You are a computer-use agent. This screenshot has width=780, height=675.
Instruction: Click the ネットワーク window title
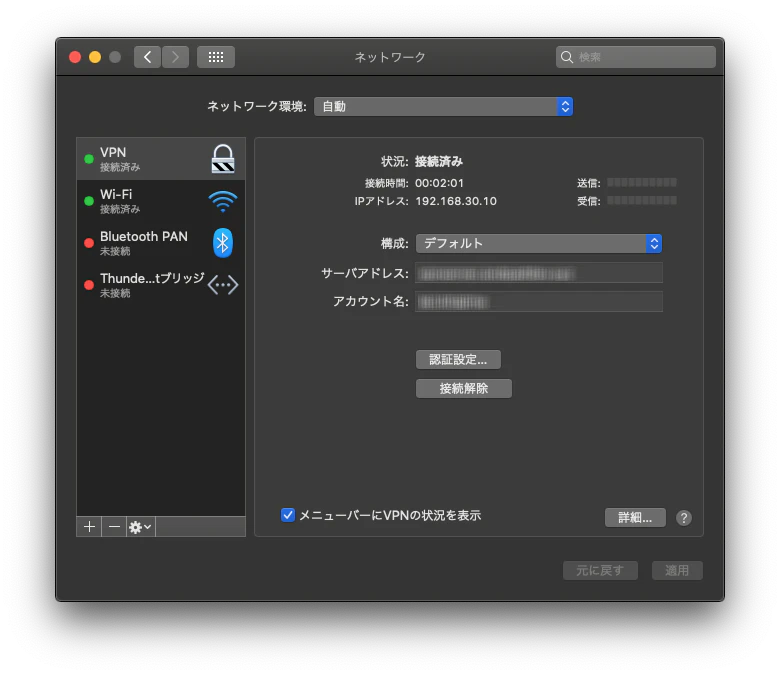click(x=390, y=57)
